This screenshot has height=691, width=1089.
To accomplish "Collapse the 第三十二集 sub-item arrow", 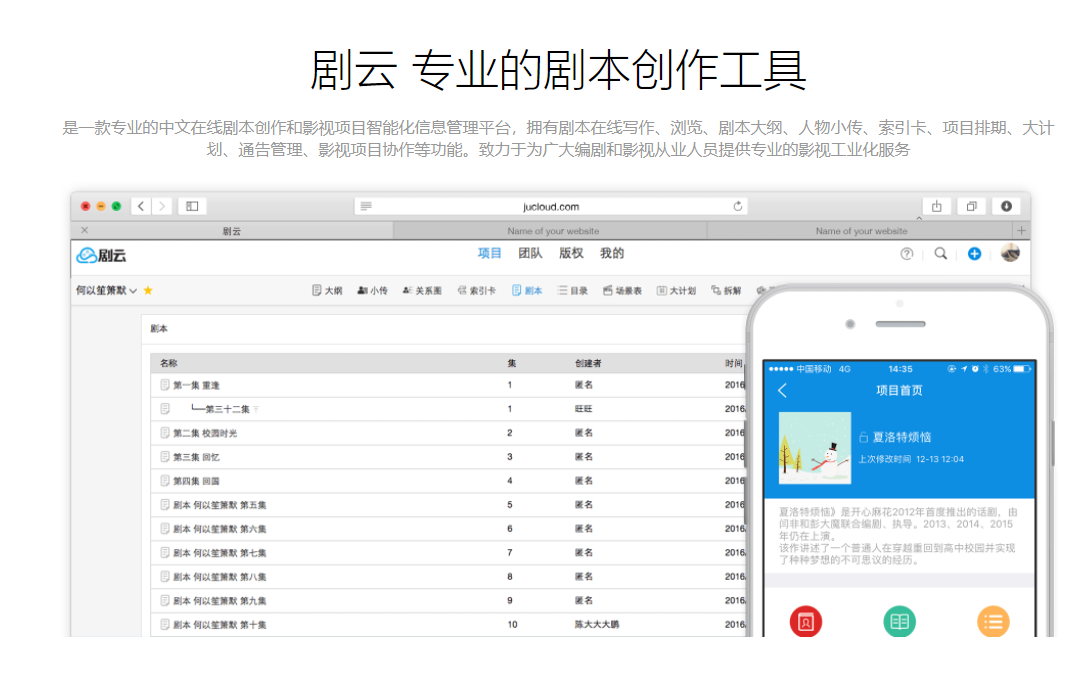I will pyautogui.click(x=256, y=409).
